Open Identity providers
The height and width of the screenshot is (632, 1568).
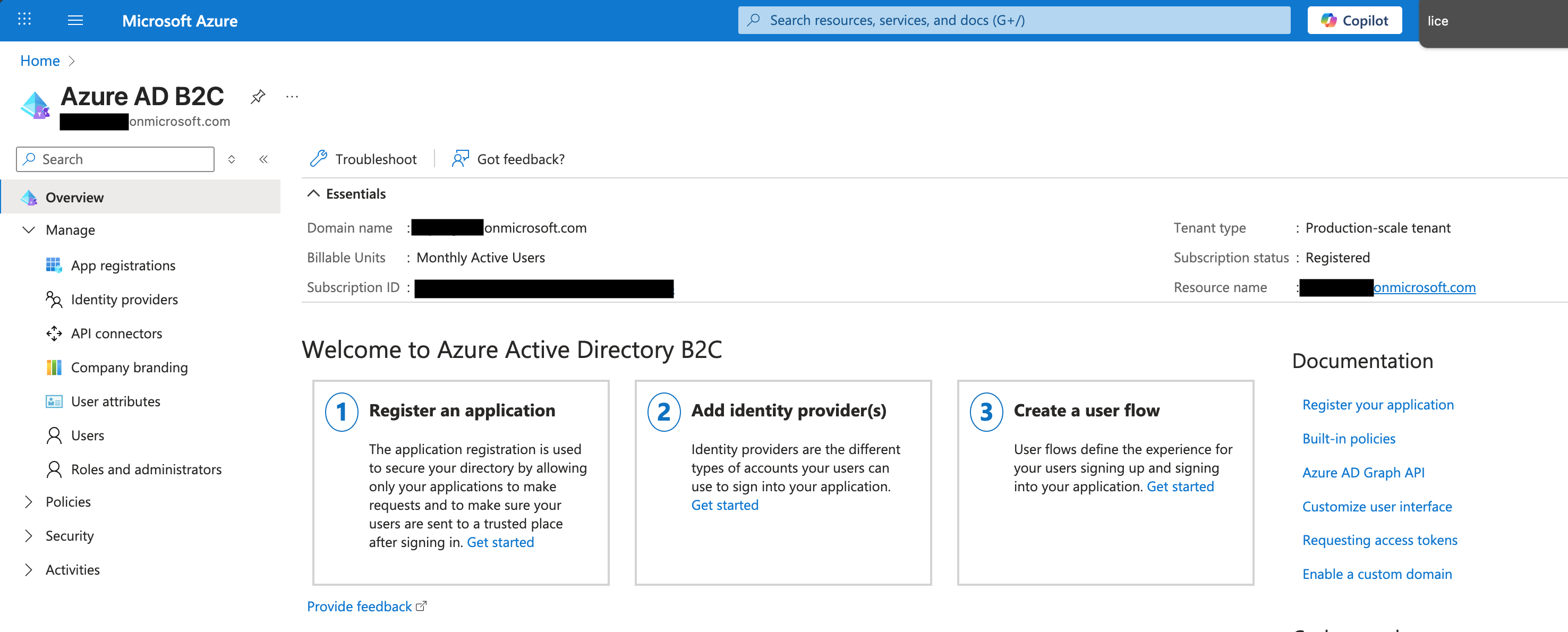pyautogui.click(x=124, y=300)
